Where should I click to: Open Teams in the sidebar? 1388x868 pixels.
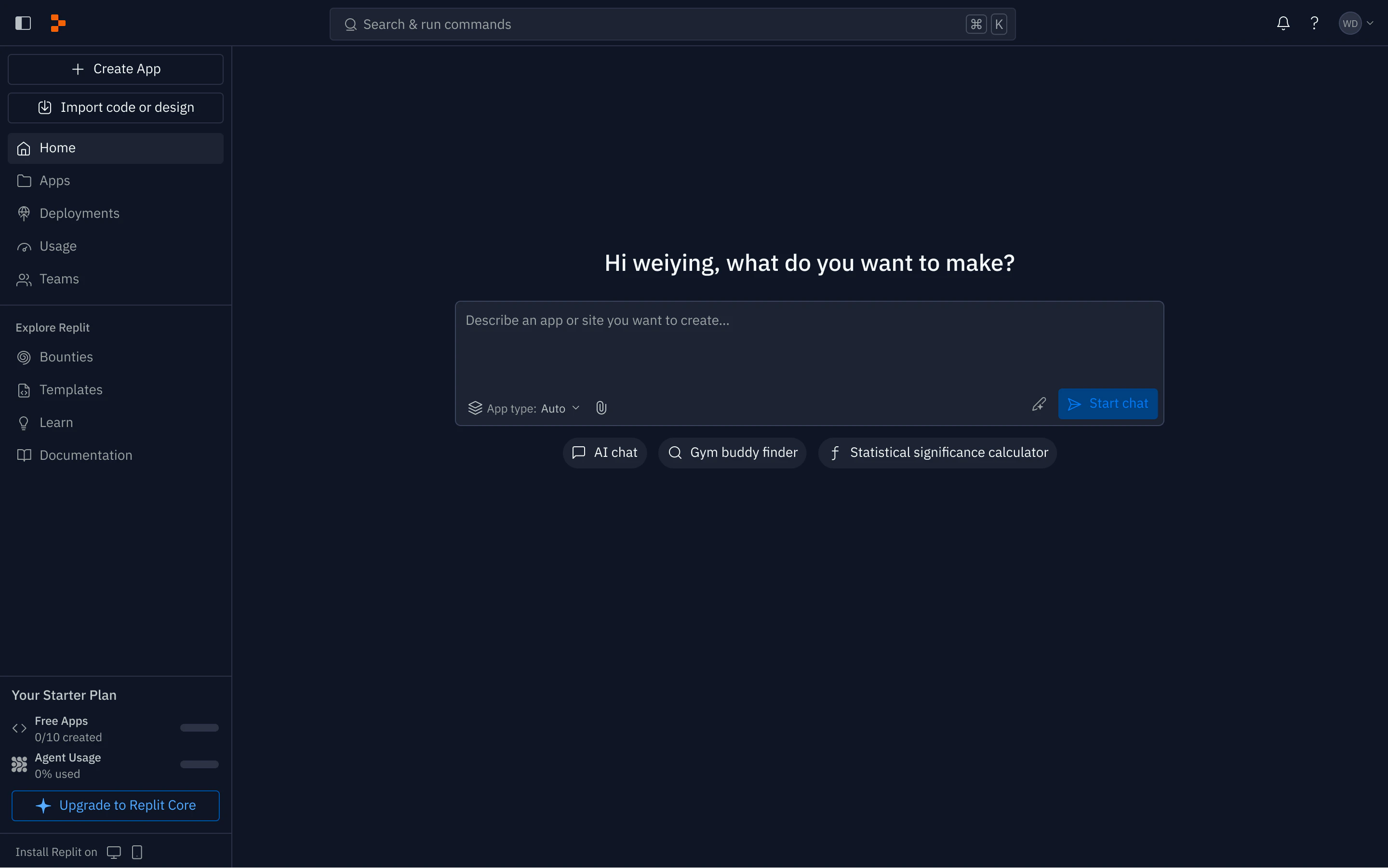pyautogui.click(x=115, y=279)
